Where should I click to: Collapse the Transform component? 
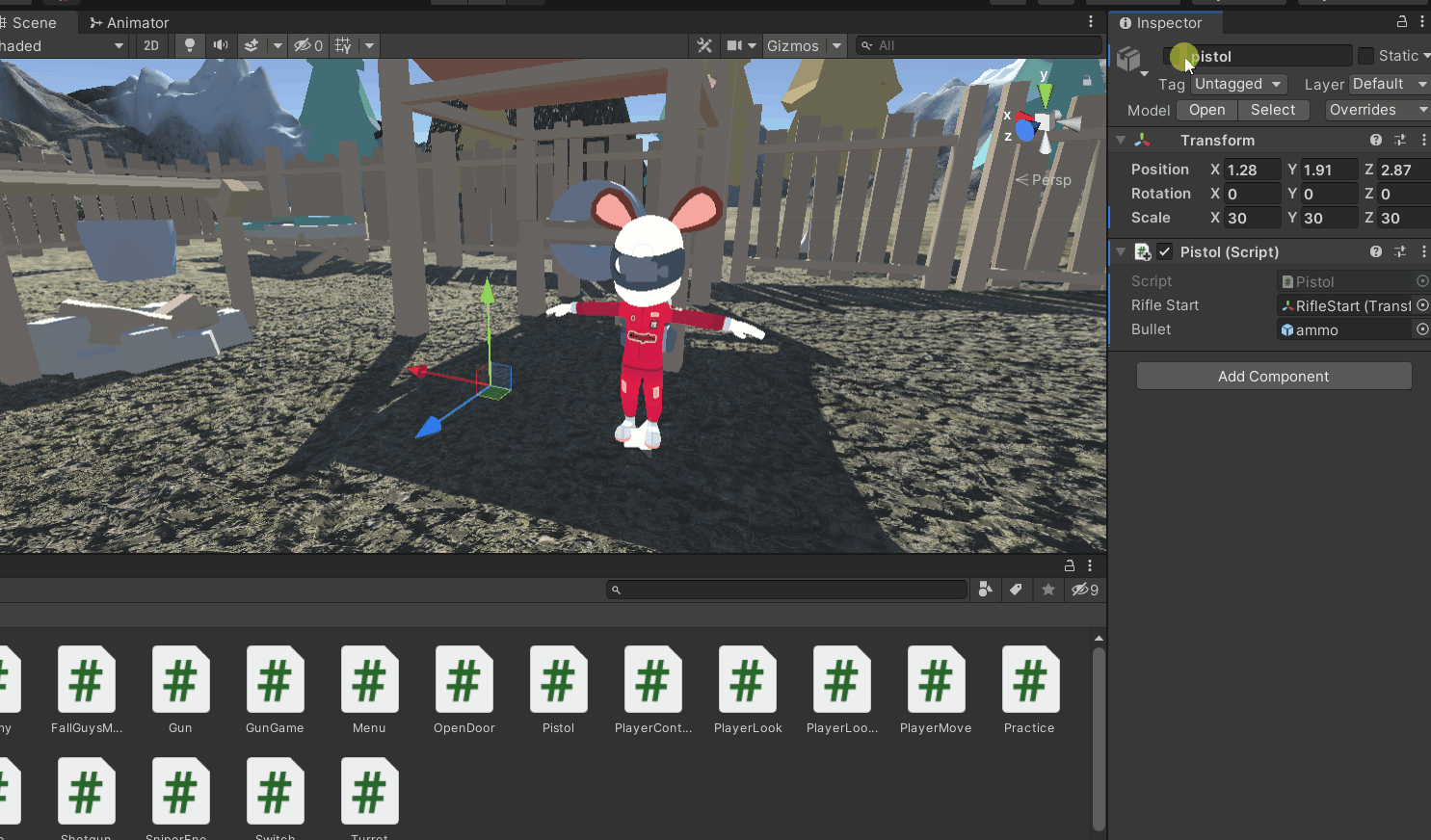click(x=1121, y=140)
